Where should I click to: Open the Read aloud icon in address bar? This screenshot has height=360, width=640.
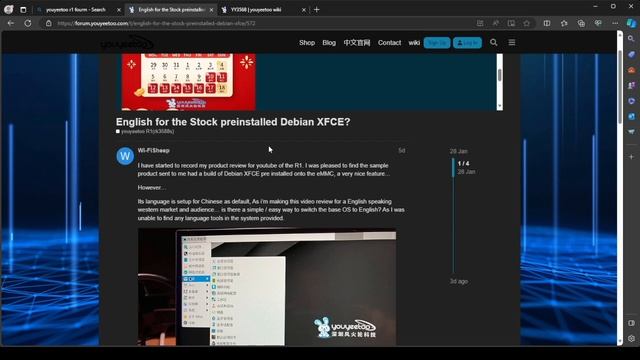coord(496,23)
